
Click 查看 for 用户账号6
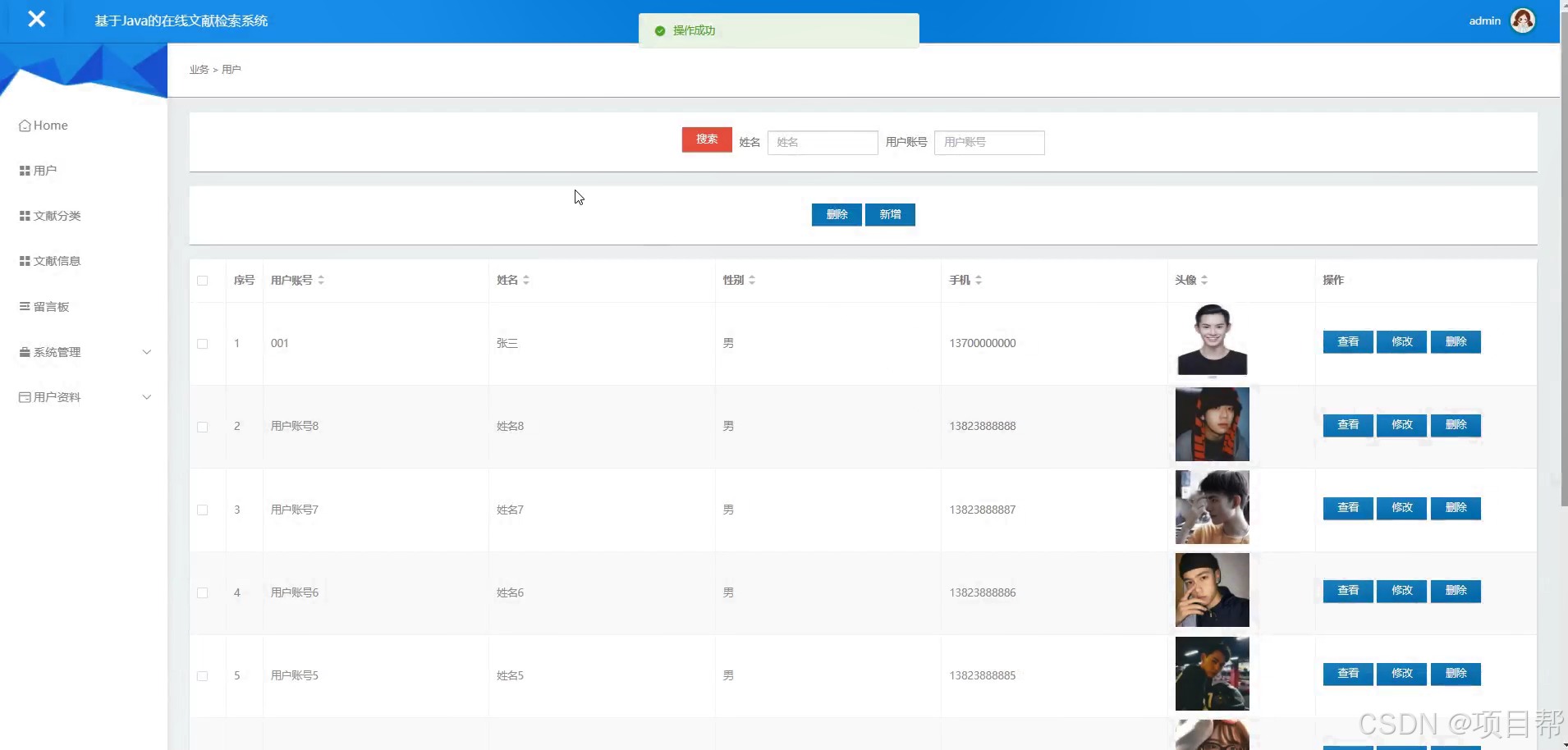pyautogui.click(x=1348, y=591)
